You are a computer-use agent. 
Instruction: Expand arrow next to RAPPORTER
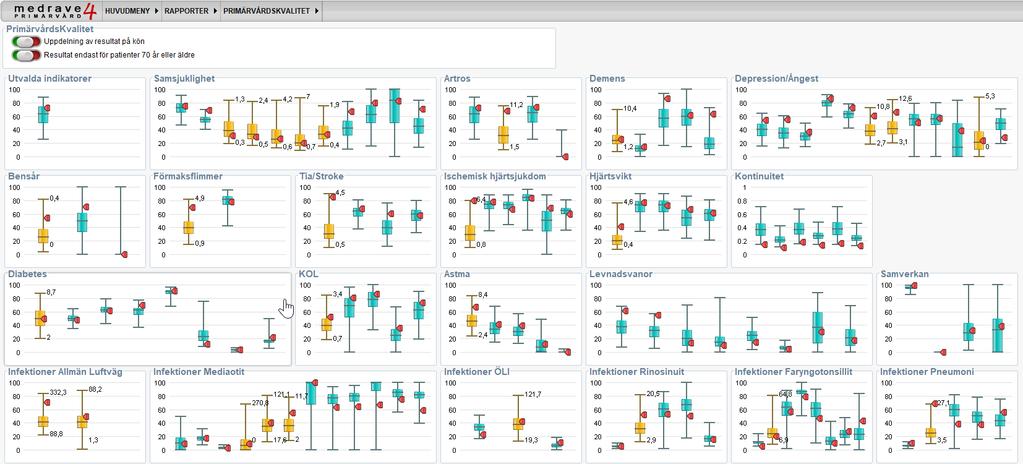pyautogui.click(x=216, y=11)
